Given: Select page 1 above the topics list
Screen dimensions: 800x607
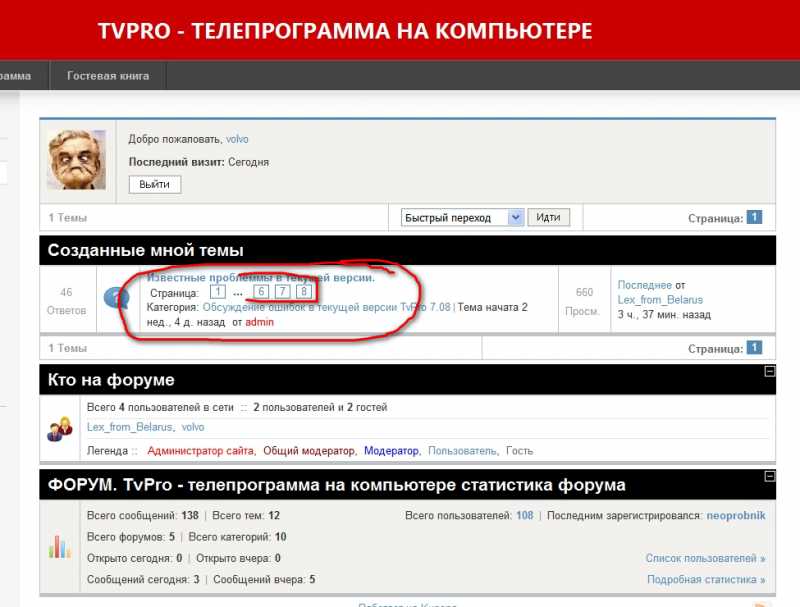Looking at the screenshot, I should tap(754, 217).
